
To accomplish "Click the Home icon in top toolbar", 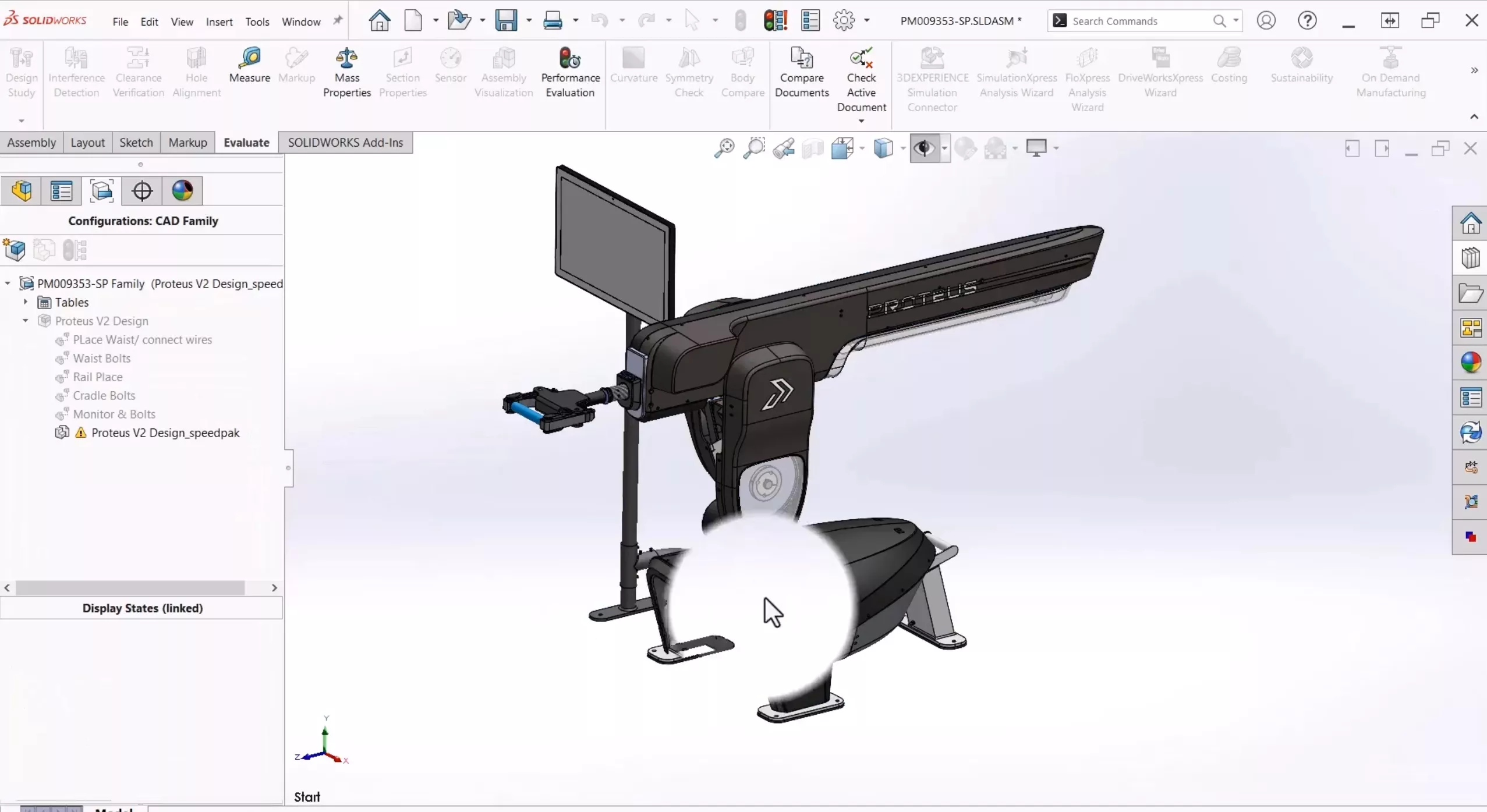I will (379, 21).
